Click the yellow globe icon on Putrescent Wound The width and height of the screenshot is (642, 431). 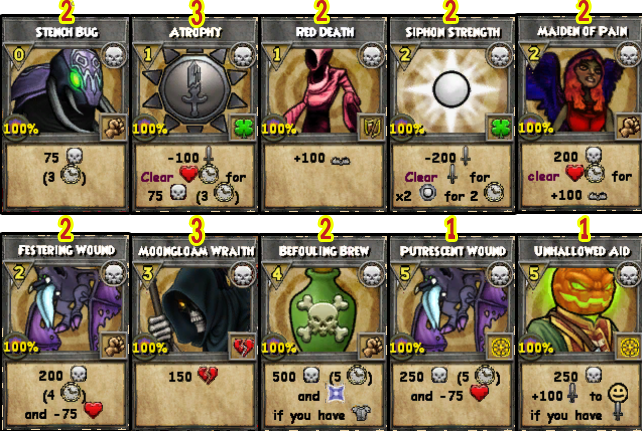(x=500, y=346)
